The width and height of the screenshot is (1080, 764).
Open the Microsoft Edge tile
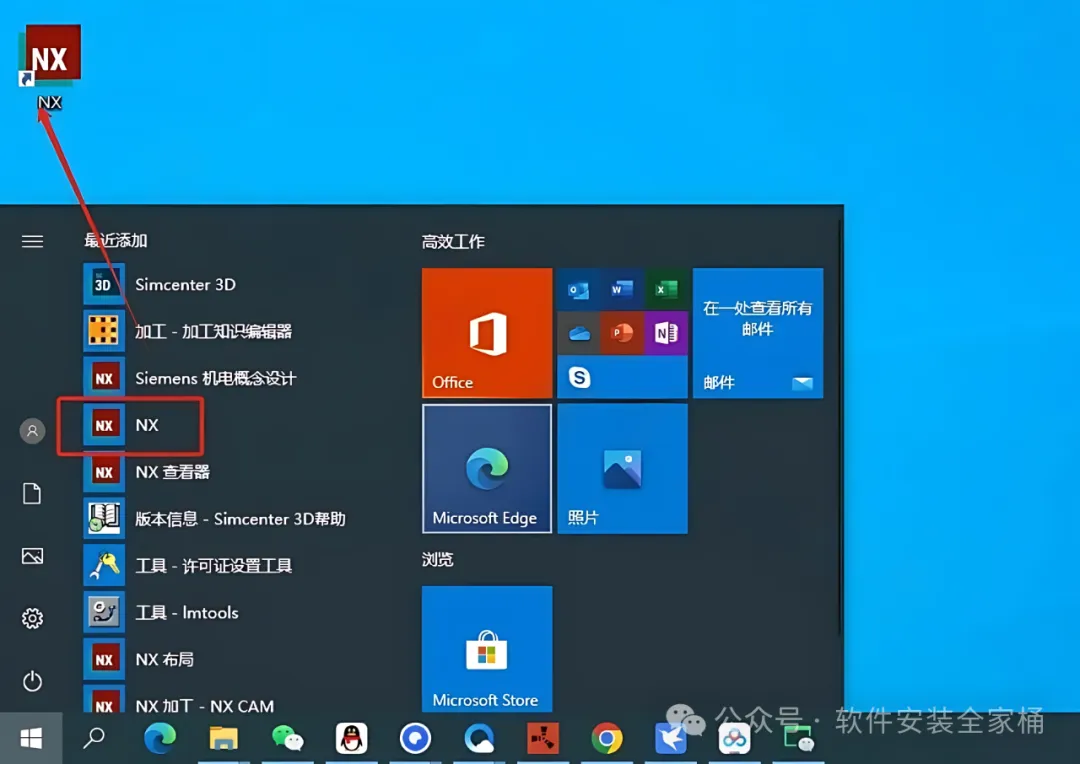(x=487, y=468)
